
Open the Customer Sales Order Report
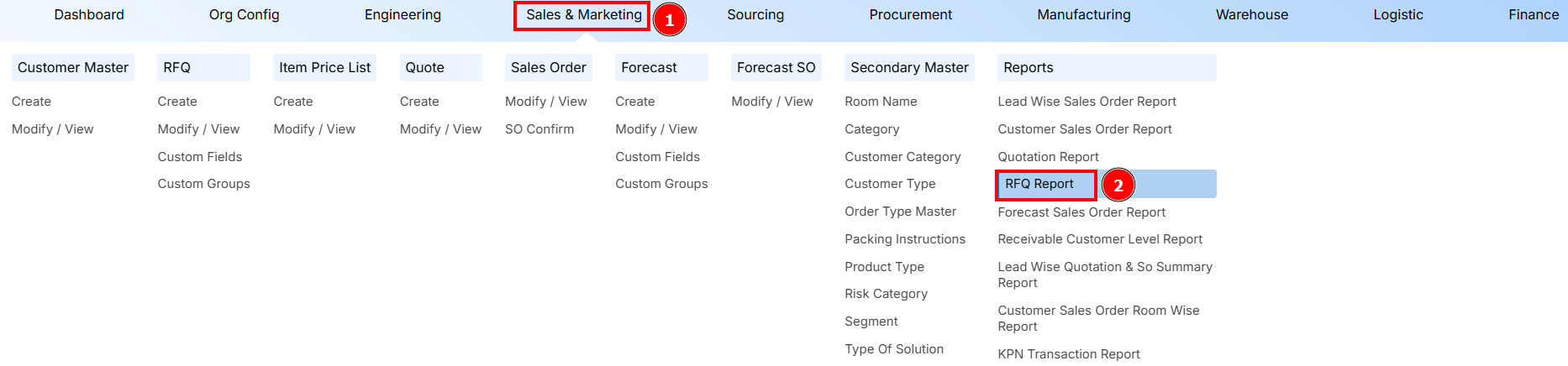pos(1085,129)
